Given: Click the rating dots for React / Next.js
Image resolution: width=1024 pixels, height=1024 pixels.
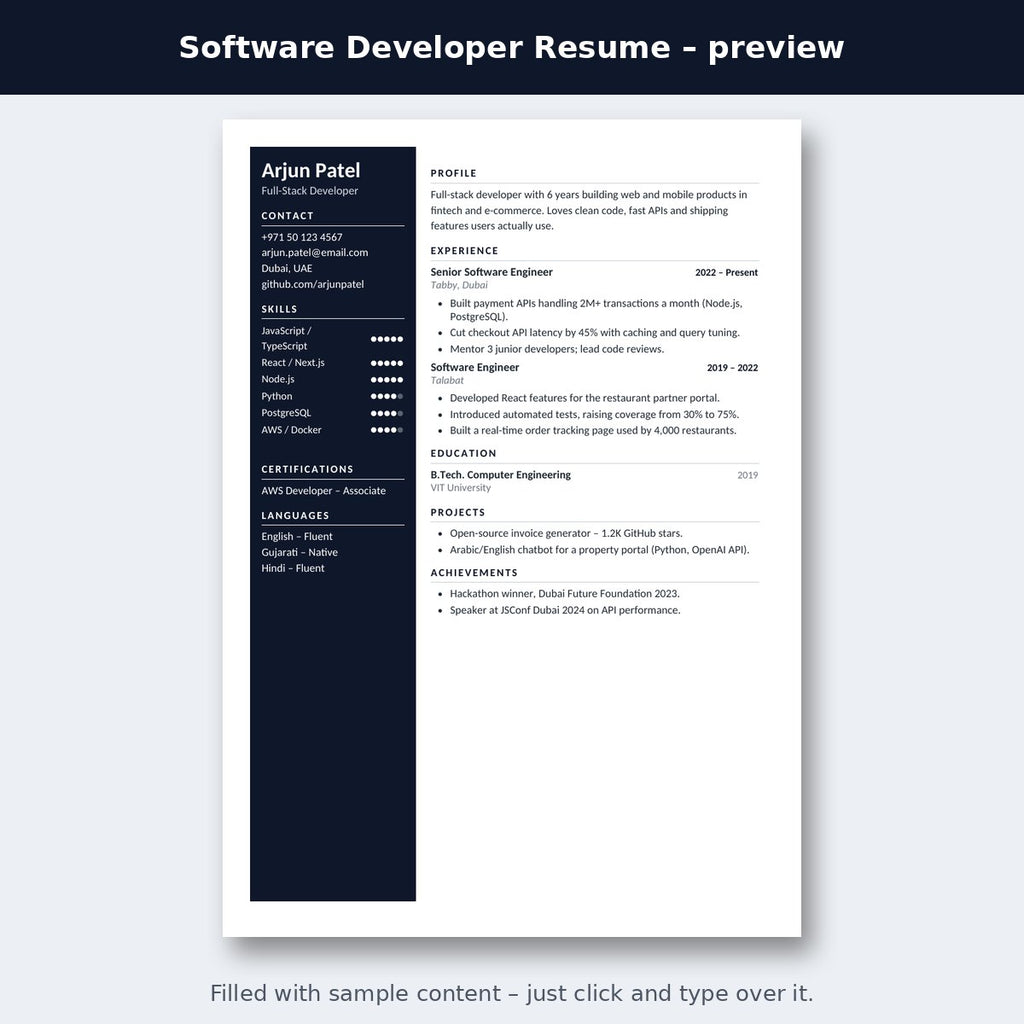Looking at the screenshot, I should 387,363.
